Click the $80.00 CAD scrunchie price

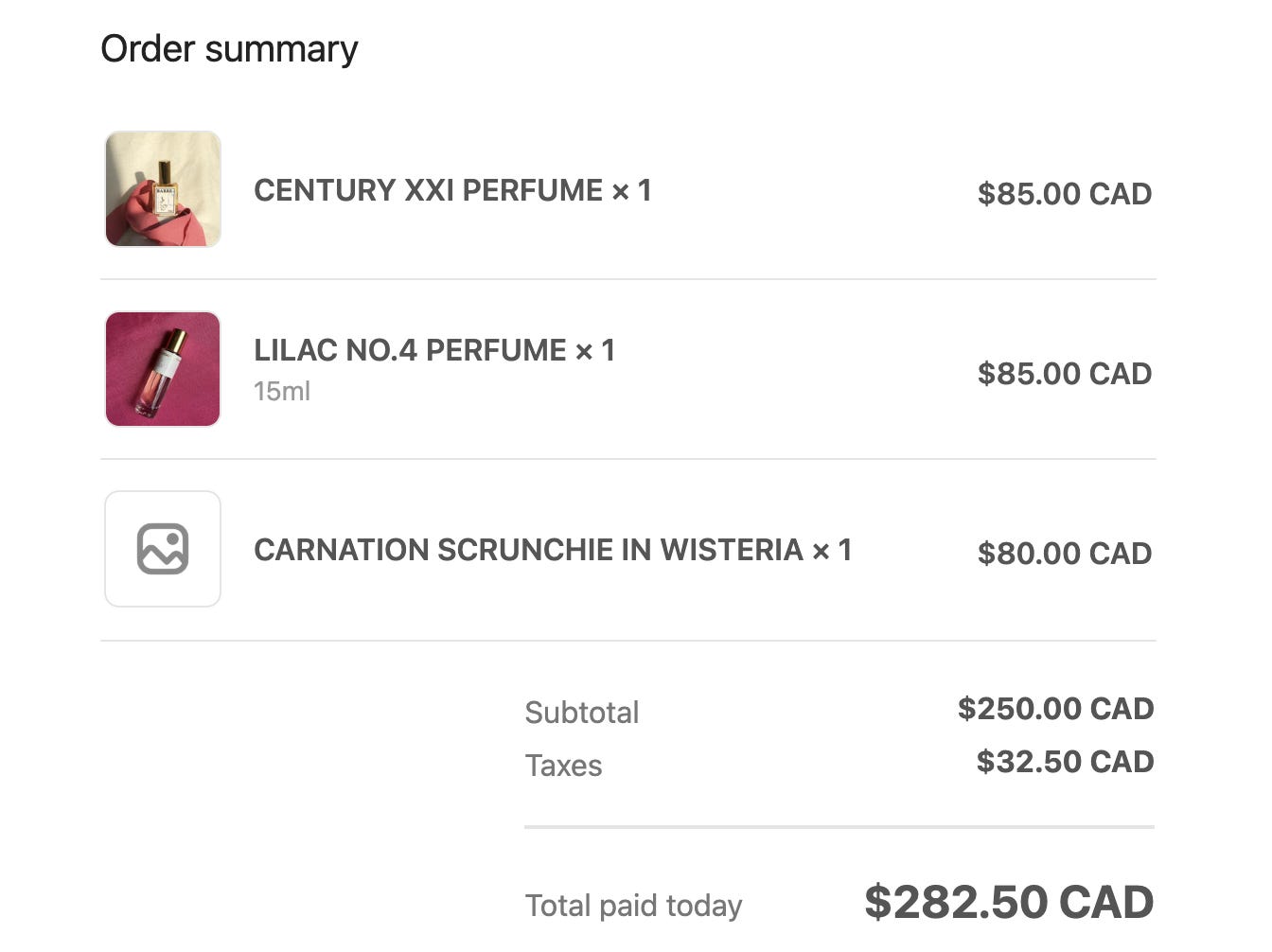click(x=1065, y=553)
